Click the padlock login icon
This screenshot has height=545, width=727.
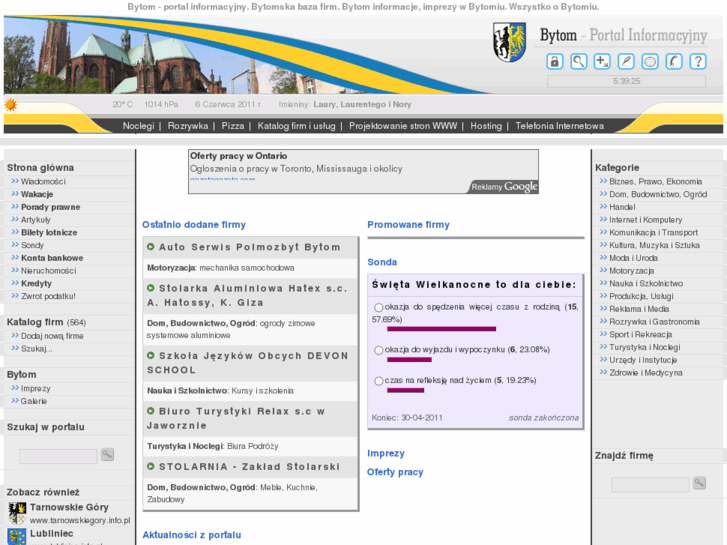(555, 61)
